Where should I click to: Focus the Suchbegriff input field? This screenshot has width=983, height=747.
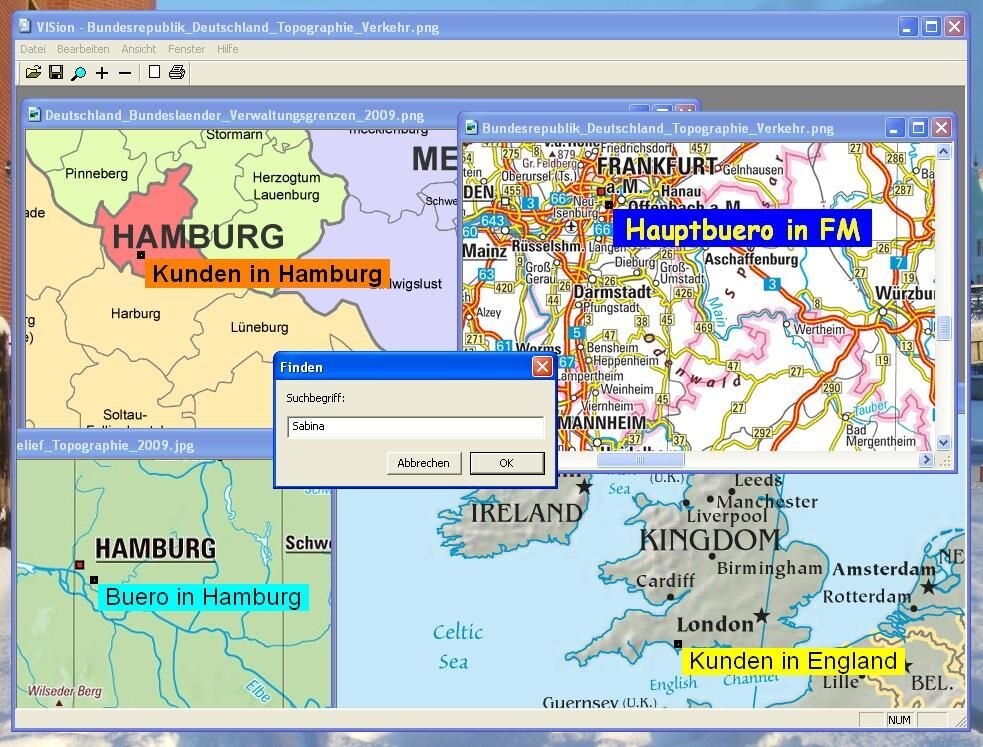pos(416,427)
